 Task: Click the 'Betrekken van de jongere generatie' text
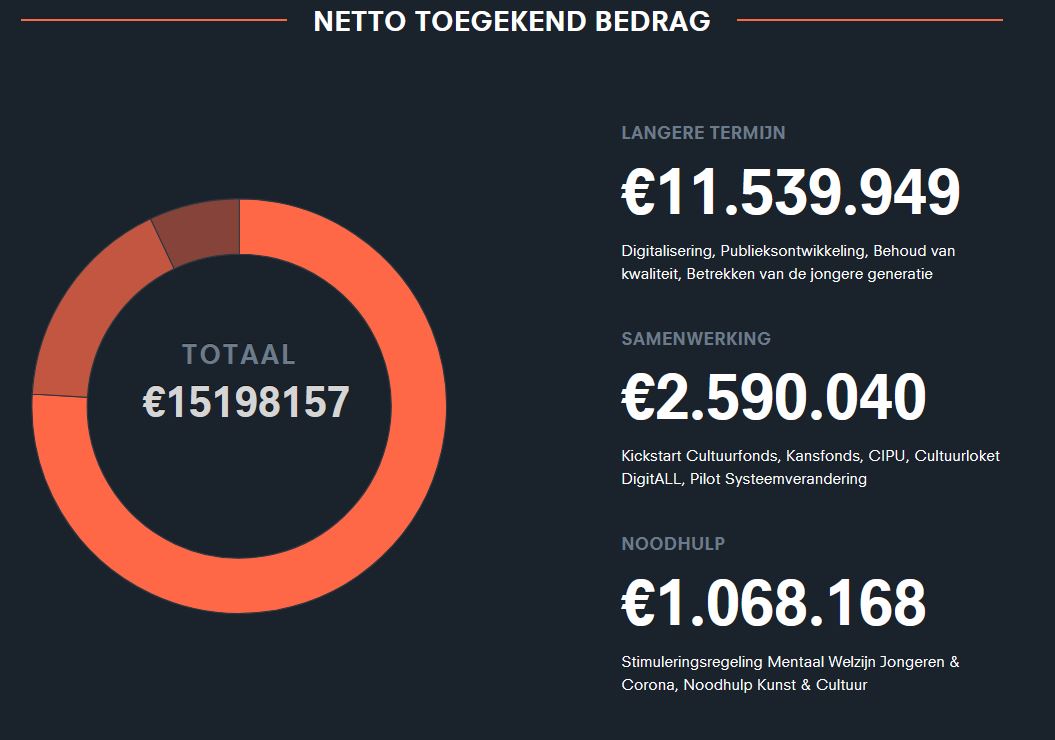809,274
